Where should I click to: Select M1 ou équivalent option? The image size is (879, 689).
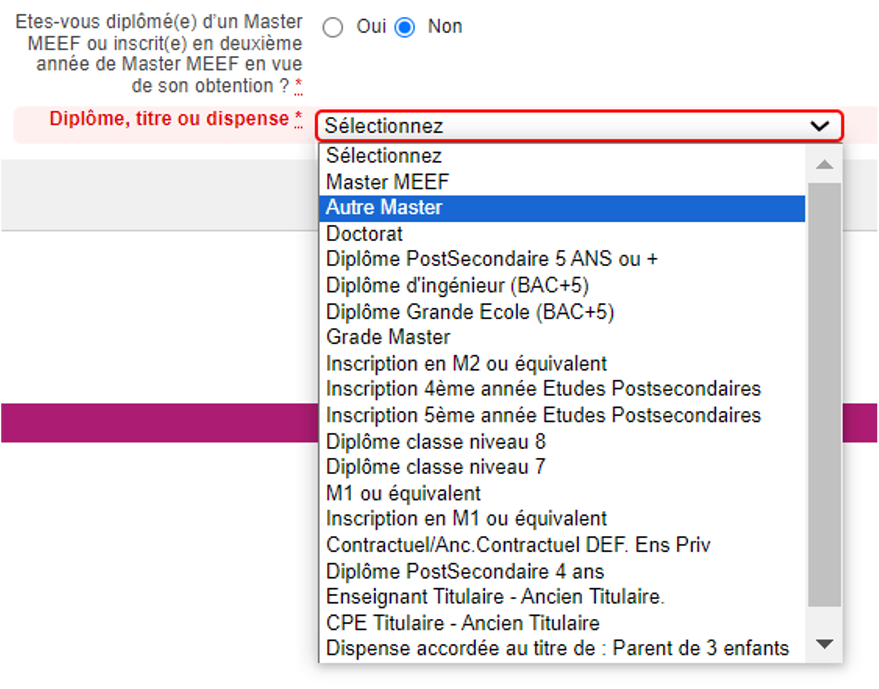(403, 493)
